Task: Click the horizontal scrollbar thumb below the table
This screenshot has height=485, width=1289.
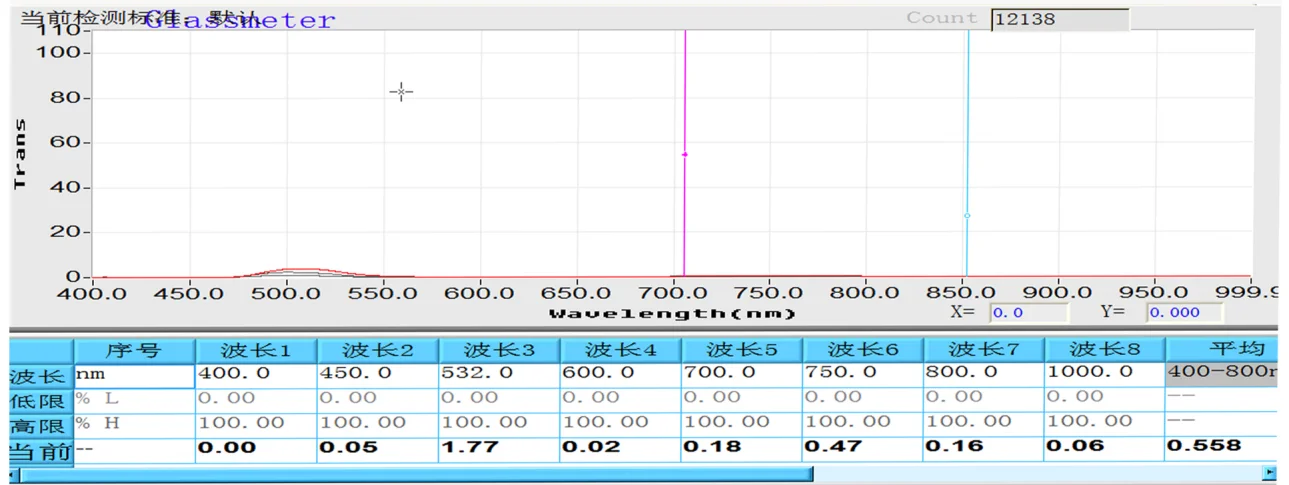Action: pyautogui.click(x=417, y=473)
